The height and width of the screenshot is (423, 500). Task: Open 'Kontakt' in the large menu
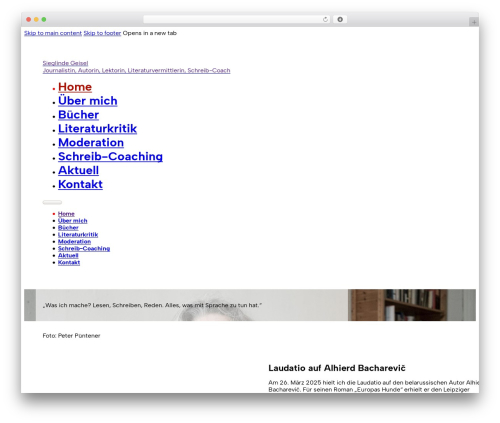click(80, 184)
